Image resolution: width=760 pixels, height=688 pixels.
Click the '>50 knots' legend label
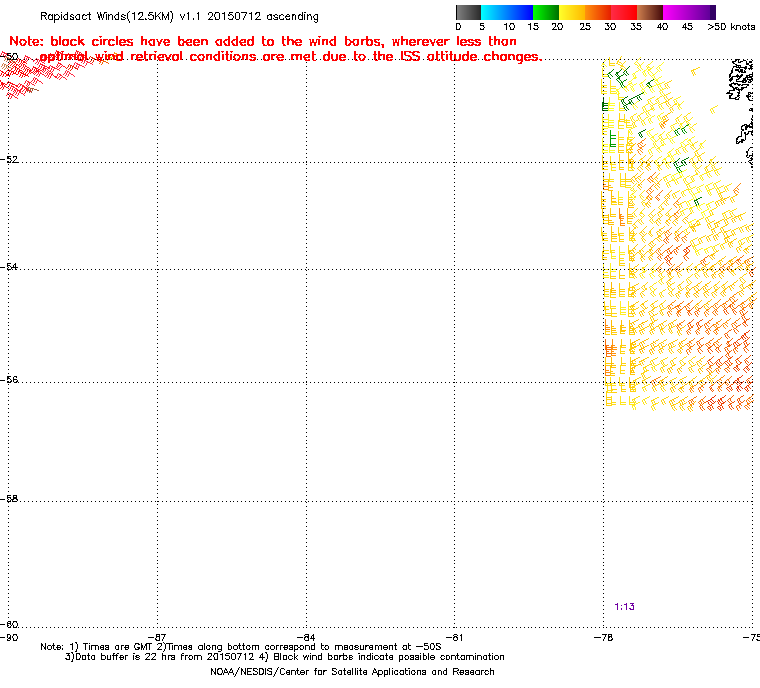point(731,27)
